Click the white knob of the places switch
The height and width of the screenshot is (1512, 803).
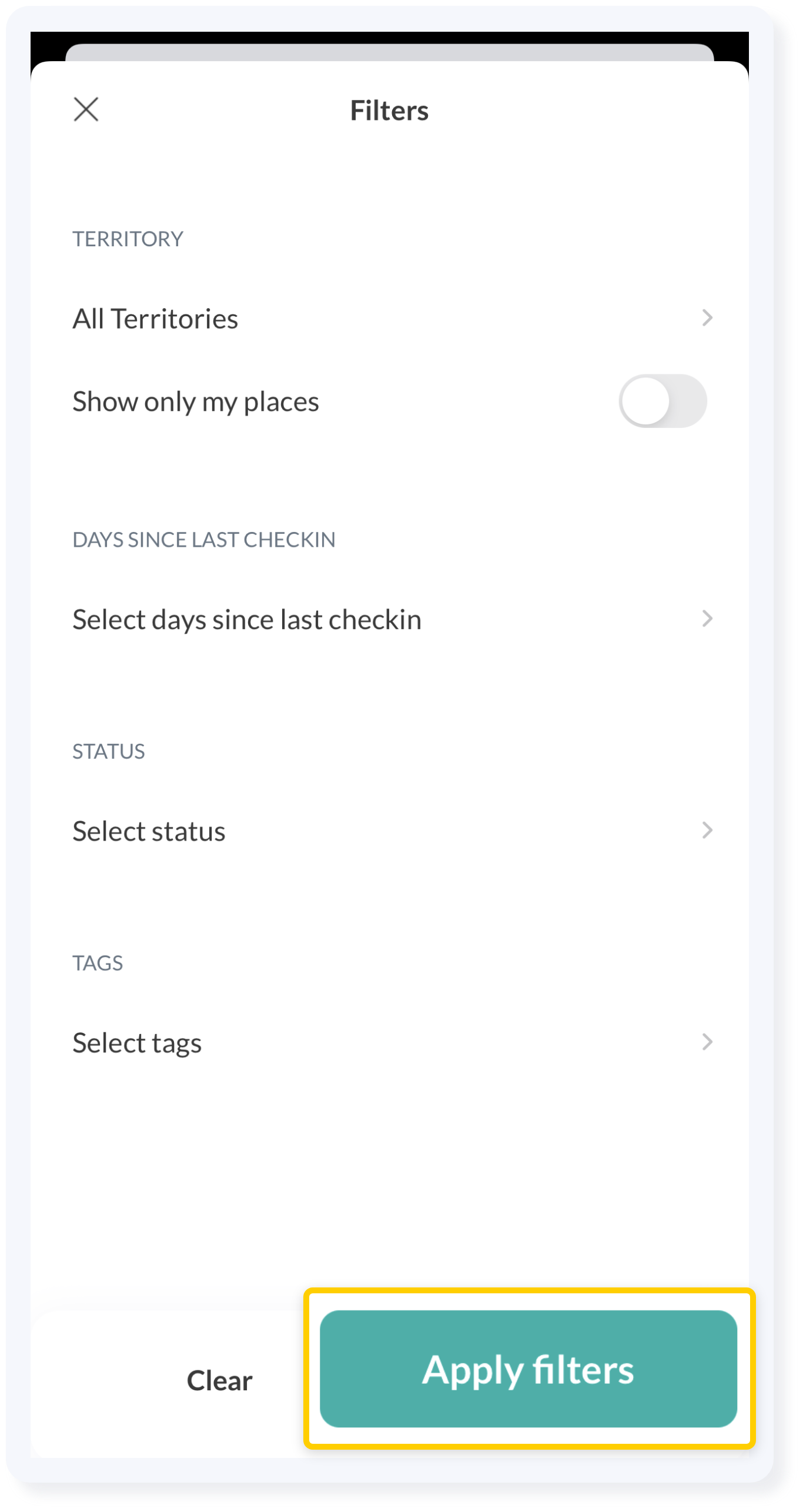(645, 402)
